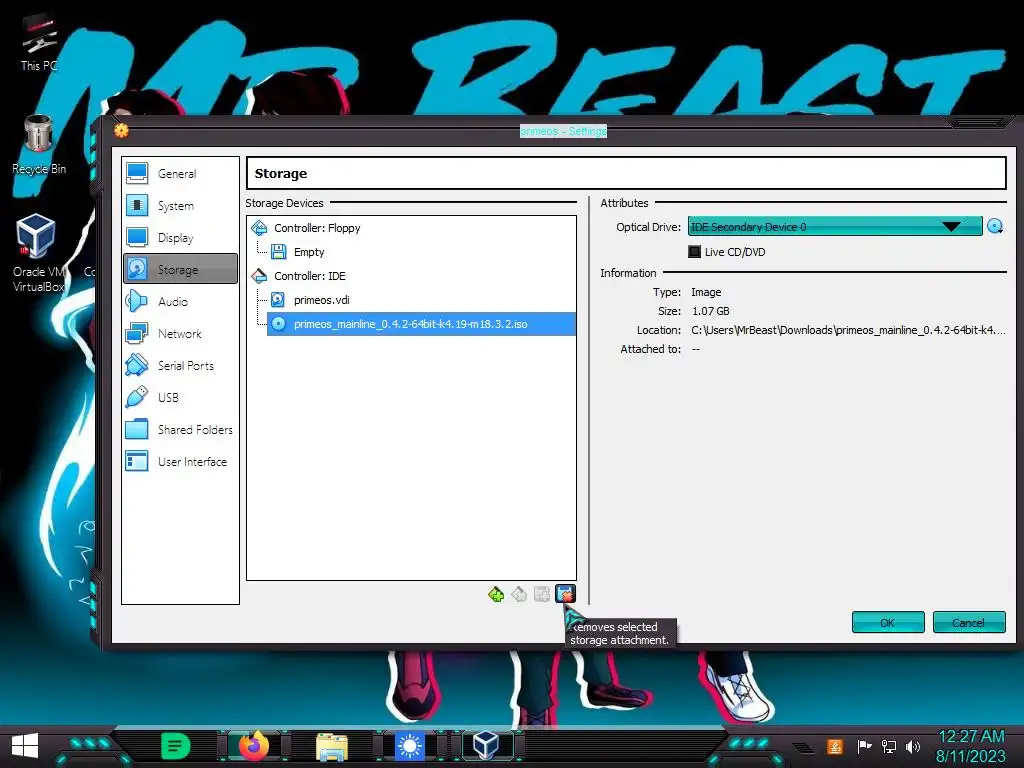
Task: Open the Audio settings category
Action: click(180, 302)
